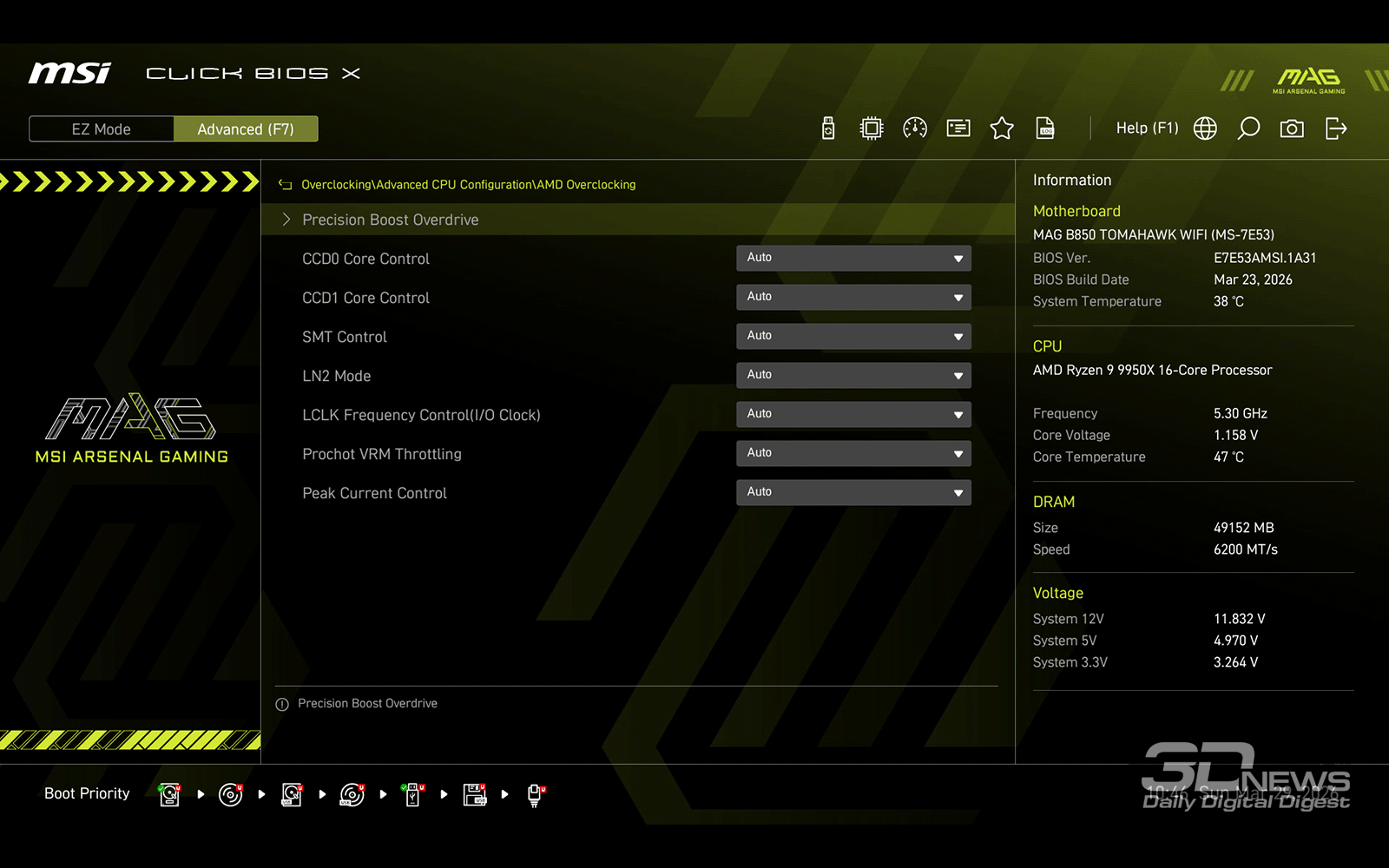Expand Precision Boost Overdrive submenu

[x=390, y=220]
